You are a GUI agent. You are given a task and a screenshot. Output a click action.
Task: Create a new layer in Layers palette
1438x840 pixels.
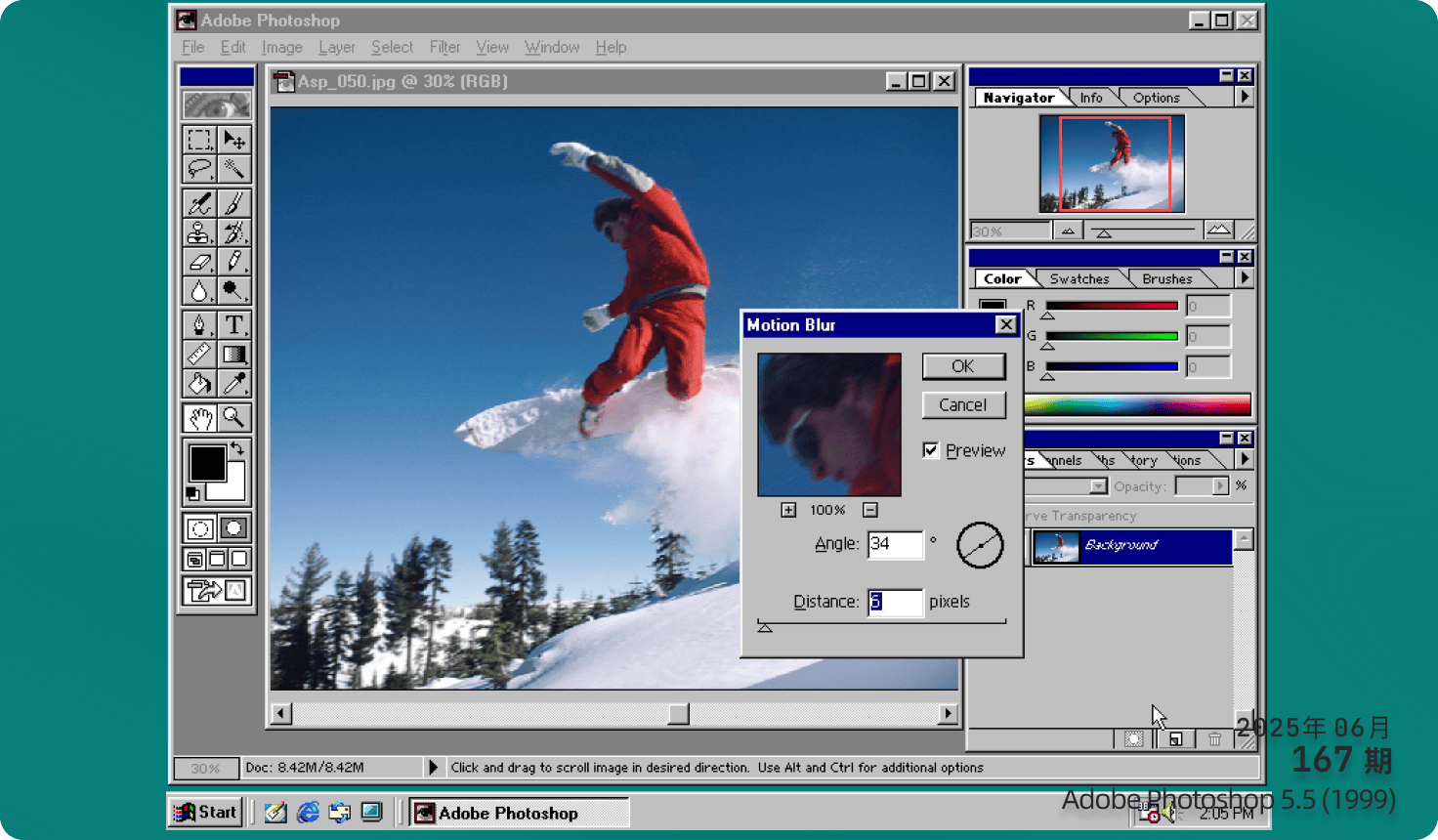click(x=1175, y=739)
